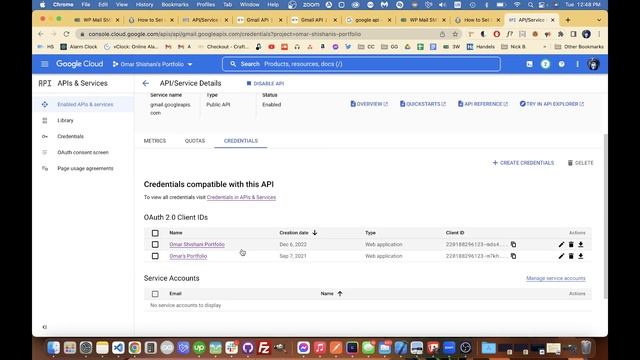This screenshot has width=640, height=360.
Task: Open Slack from the dock
Action: pos(231,348)
